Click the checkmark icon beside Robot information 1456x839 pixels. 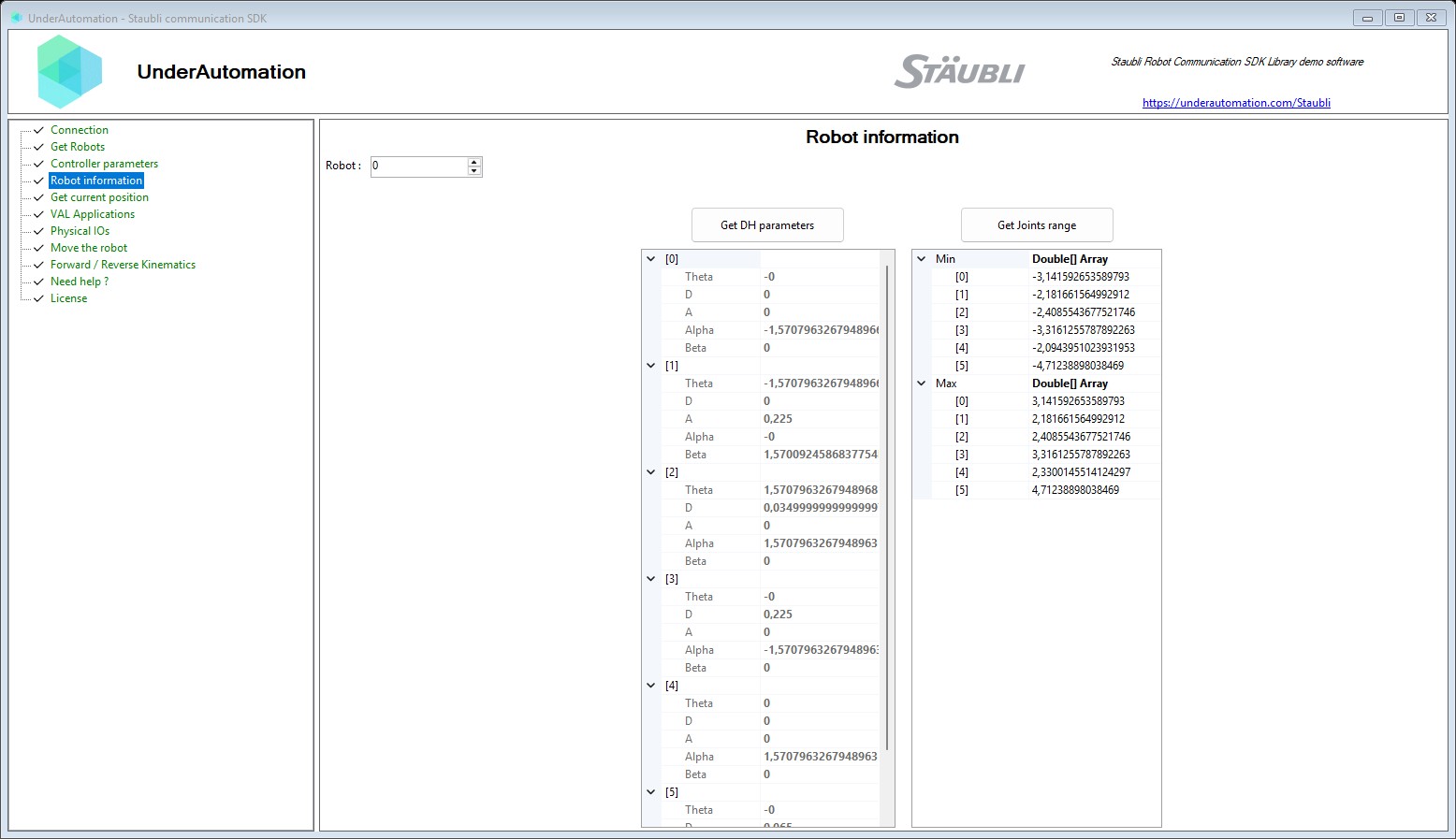point(38,181)
